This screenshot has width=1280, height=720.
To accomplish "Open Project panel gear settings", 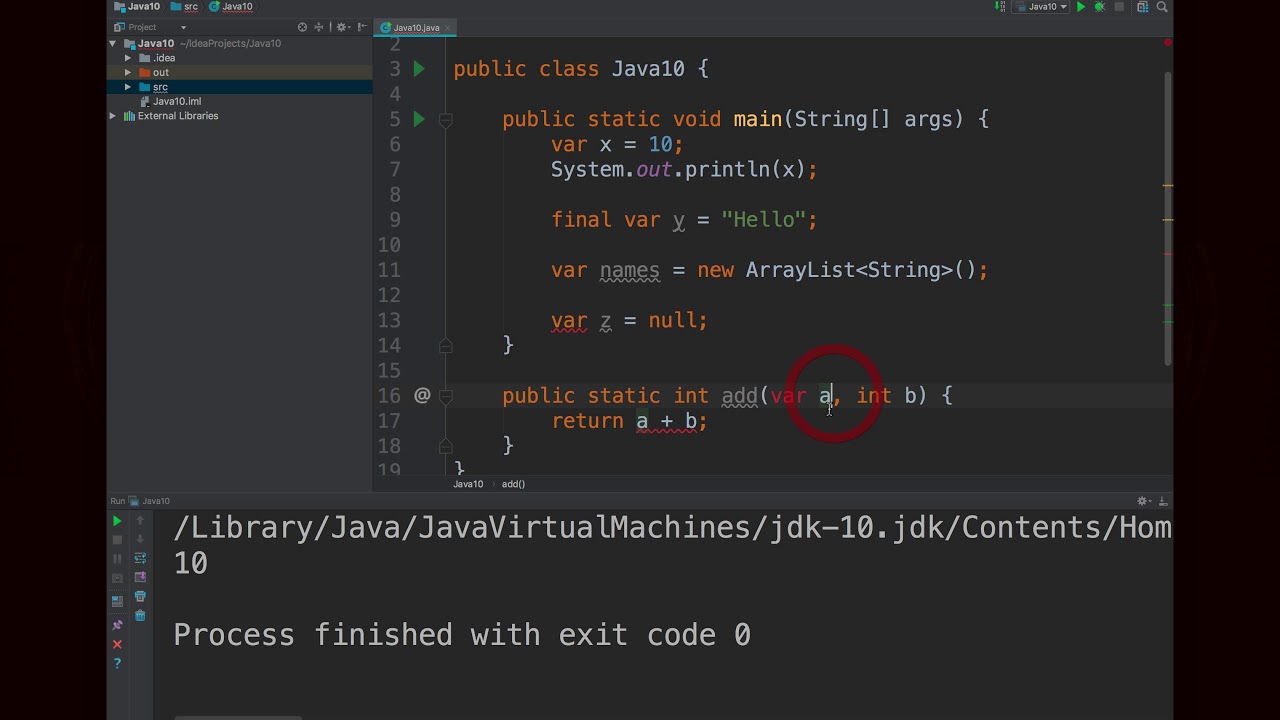I will pos(341,27).
